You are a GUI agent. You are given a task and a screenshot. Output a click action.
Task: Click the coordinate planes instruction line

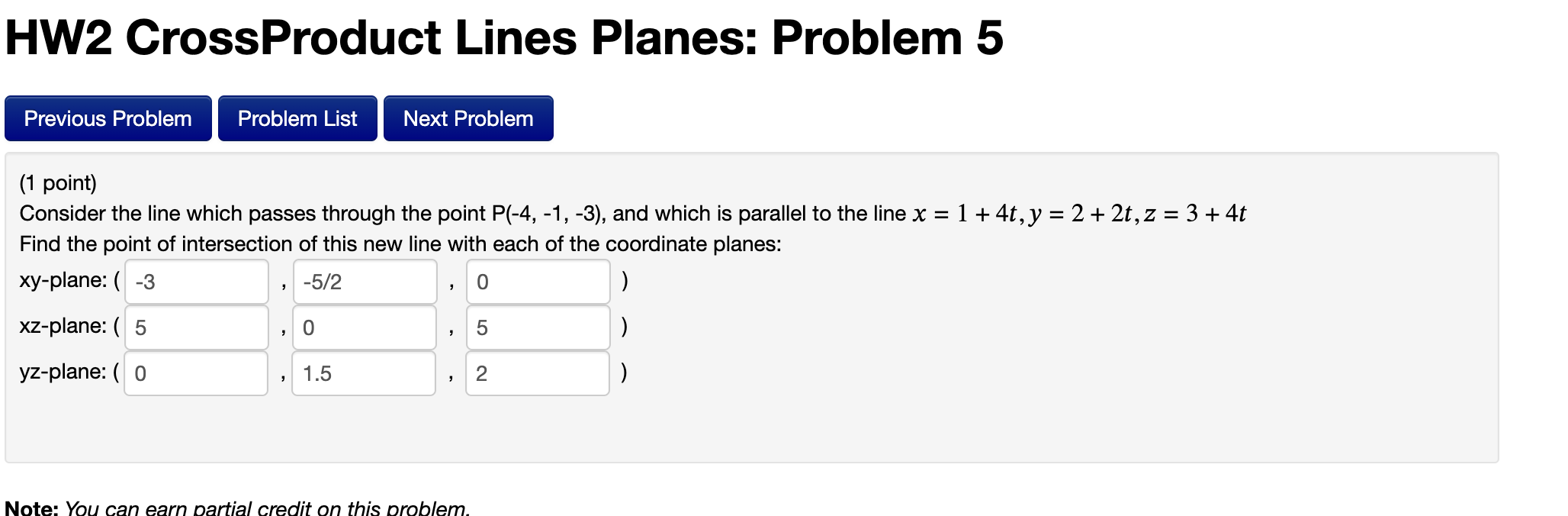(x=399, y=244)
